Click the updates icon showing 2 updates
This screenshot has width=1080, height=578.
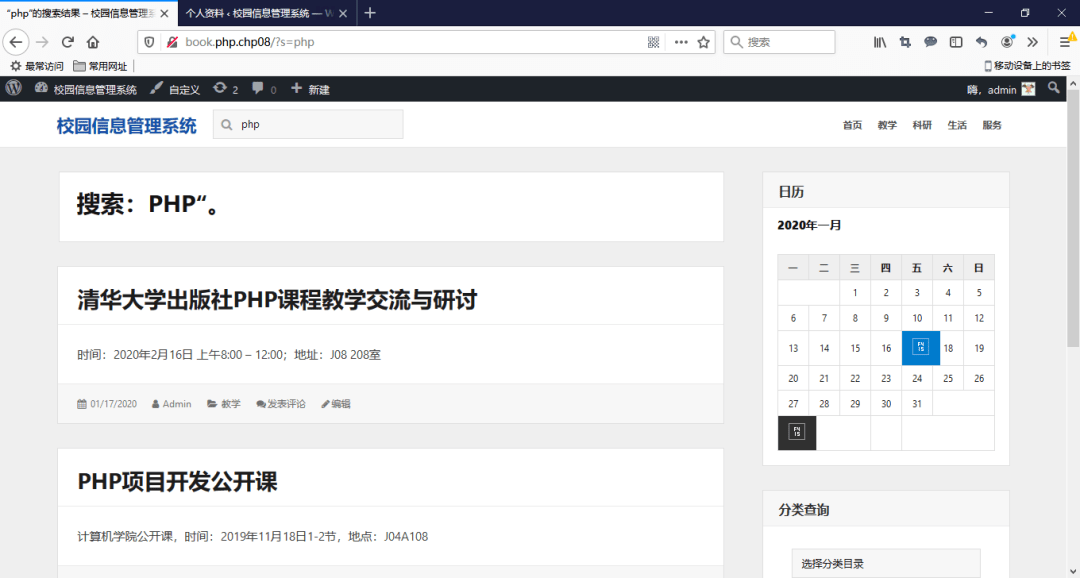pos(222,88)
